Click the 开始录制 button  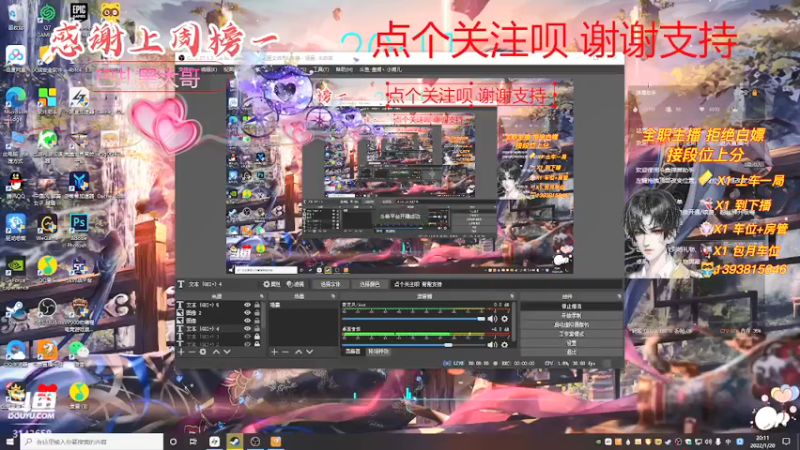tap(571, 315)
